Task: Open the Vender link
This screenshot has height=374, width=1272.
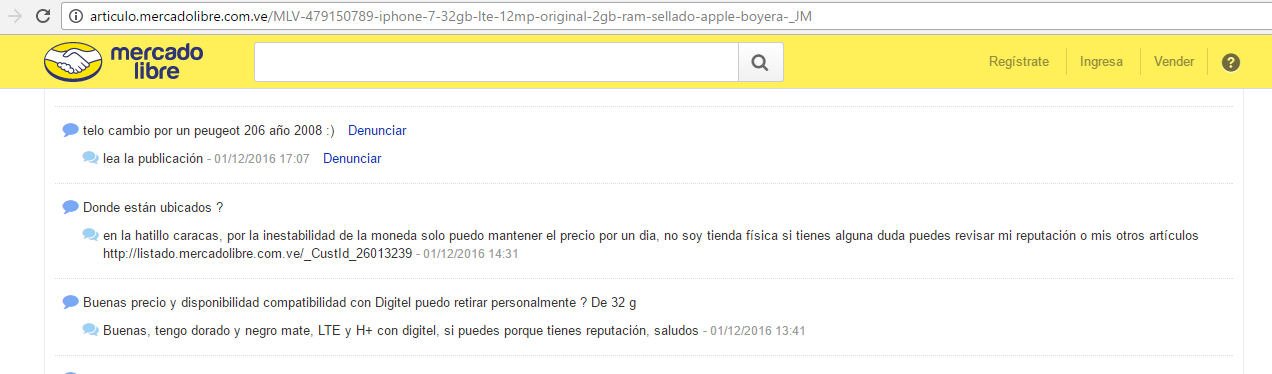Action: 1174,62
